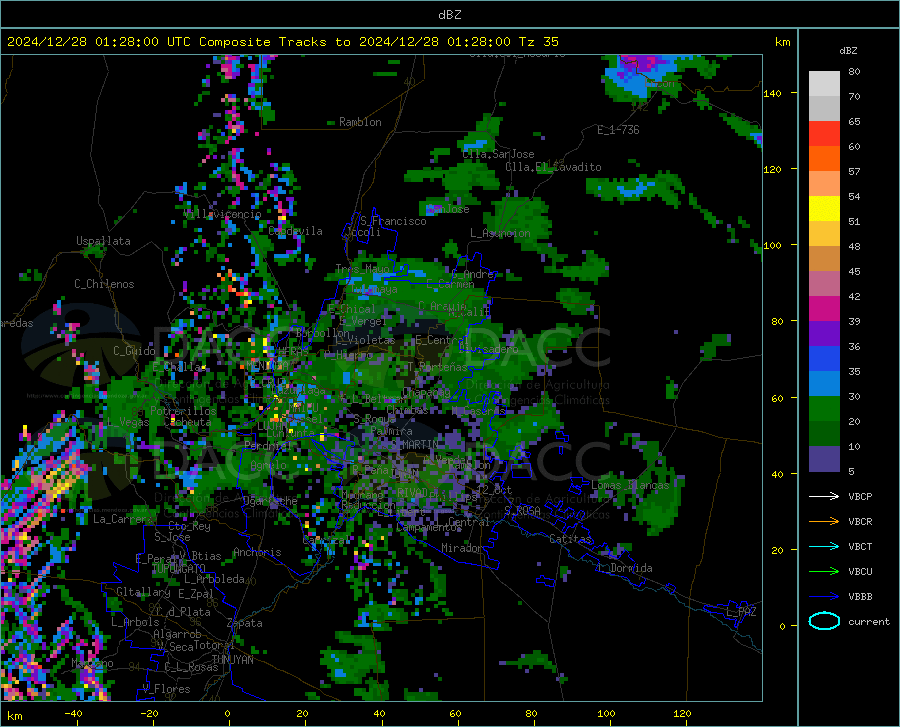This screenshot has width=900, height=727.
Task: Click the 'S_Francisco' map label
Action: pos(393,221)
